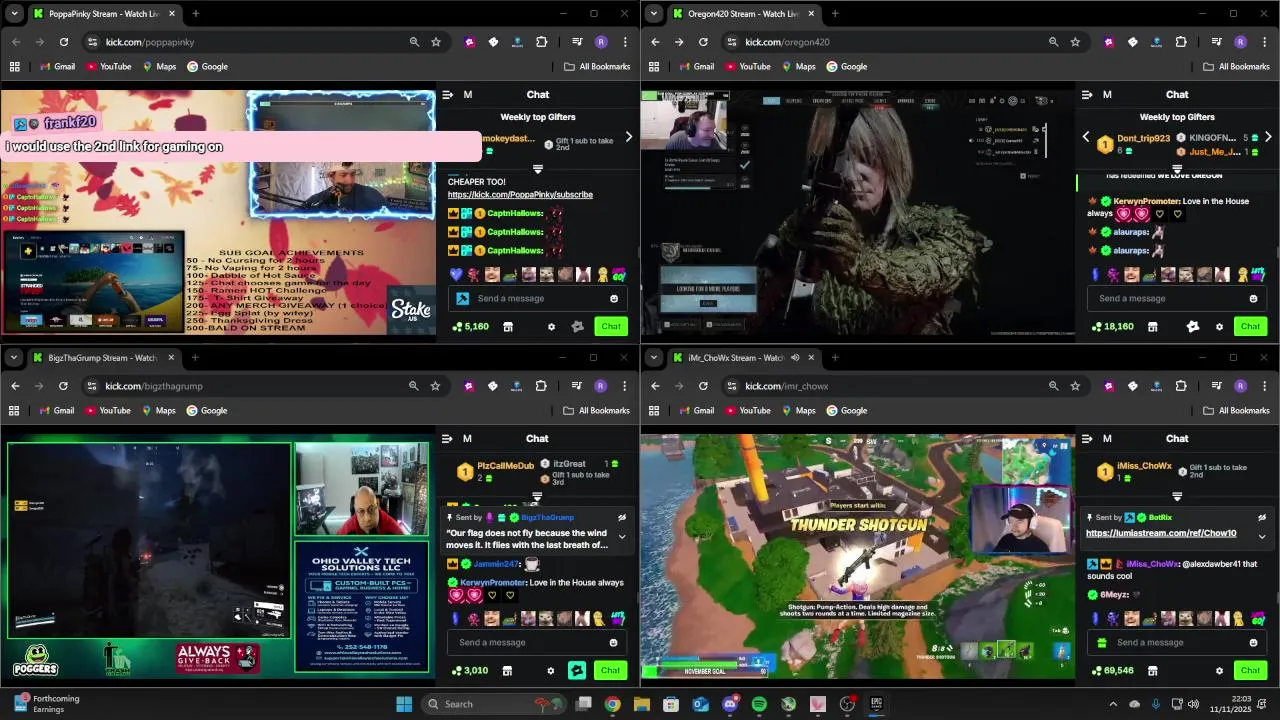The height and width of the screenshot is (720, 1280).
Task: Collapse chat panel arrow in PoppaPinky window
Action: (447, 94)
